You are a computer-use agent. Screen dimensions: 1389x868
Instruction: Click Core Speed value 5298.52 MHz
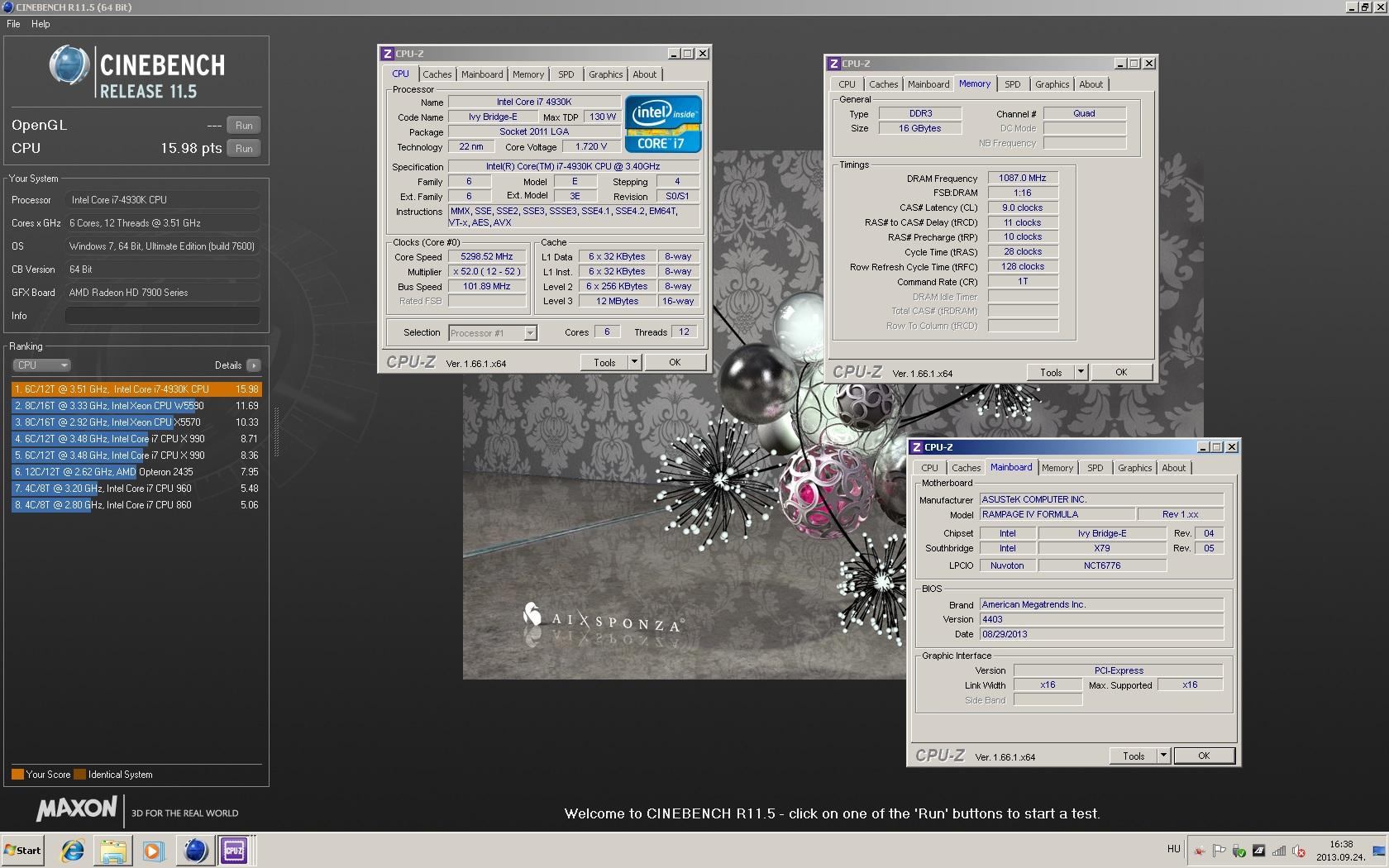487,257
